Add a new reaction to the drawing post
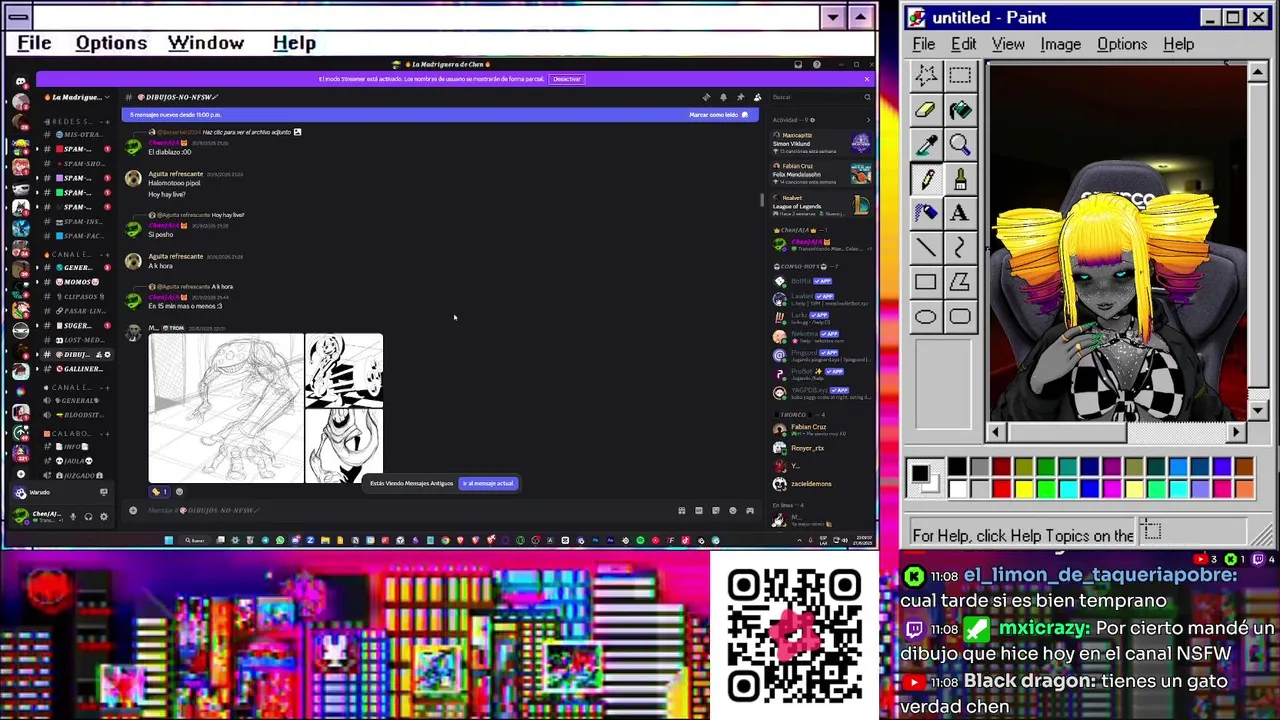 179,491
